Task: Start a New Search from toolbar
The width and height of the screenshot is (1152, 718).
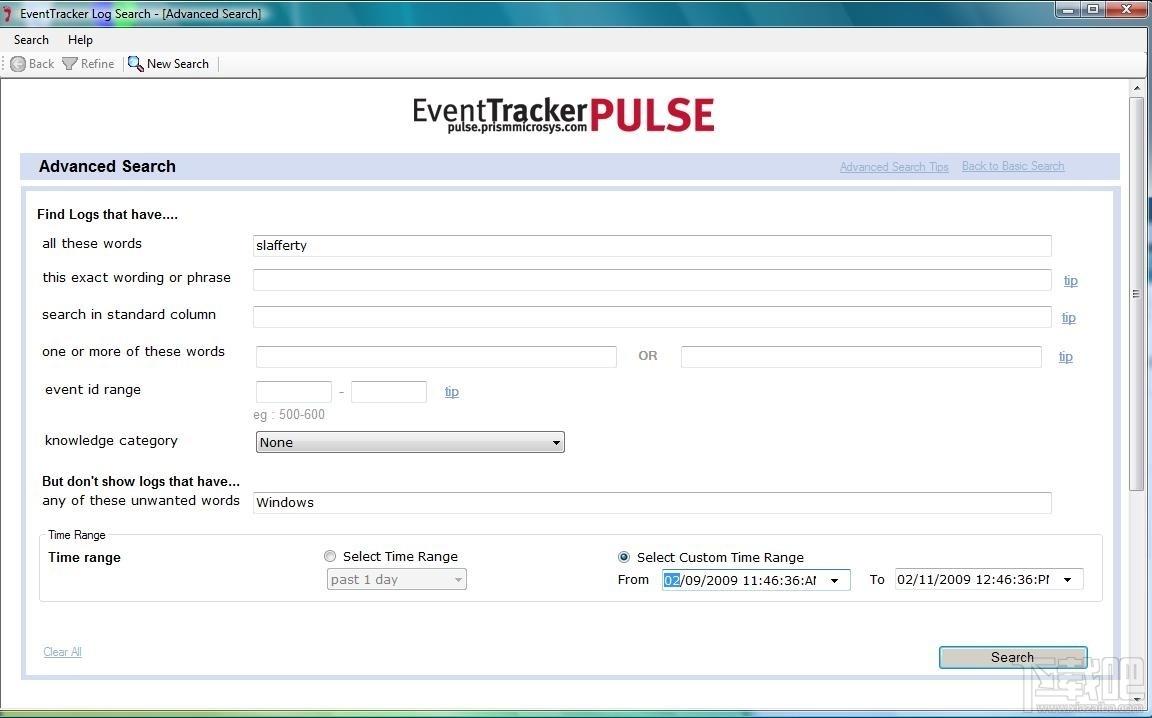Action: click(168, 64)
